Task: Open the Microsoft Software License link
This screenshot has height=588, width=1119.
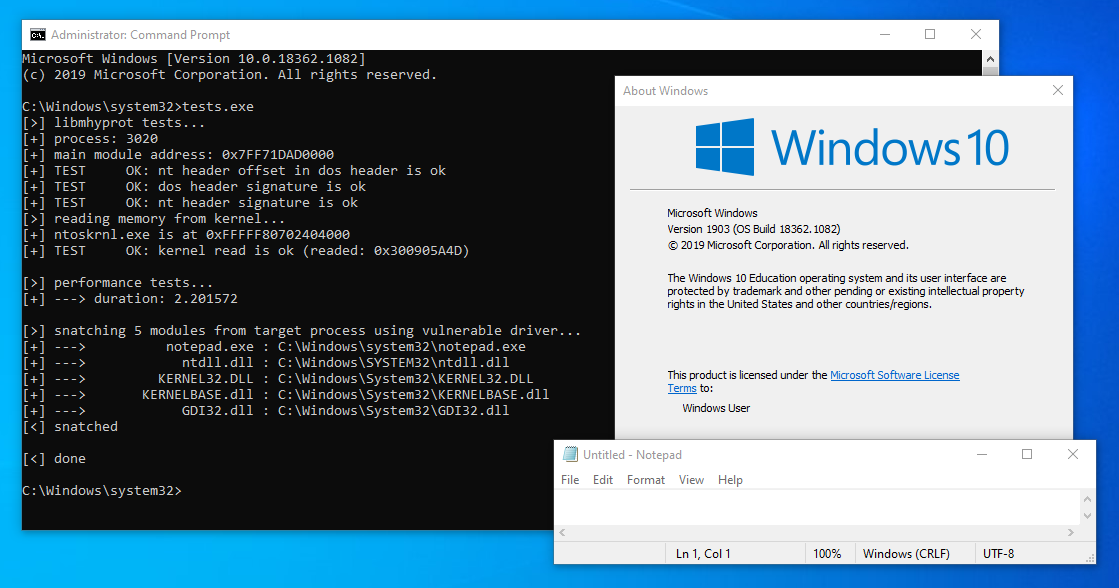Action: pyautogui.click(x=894, y=375)
